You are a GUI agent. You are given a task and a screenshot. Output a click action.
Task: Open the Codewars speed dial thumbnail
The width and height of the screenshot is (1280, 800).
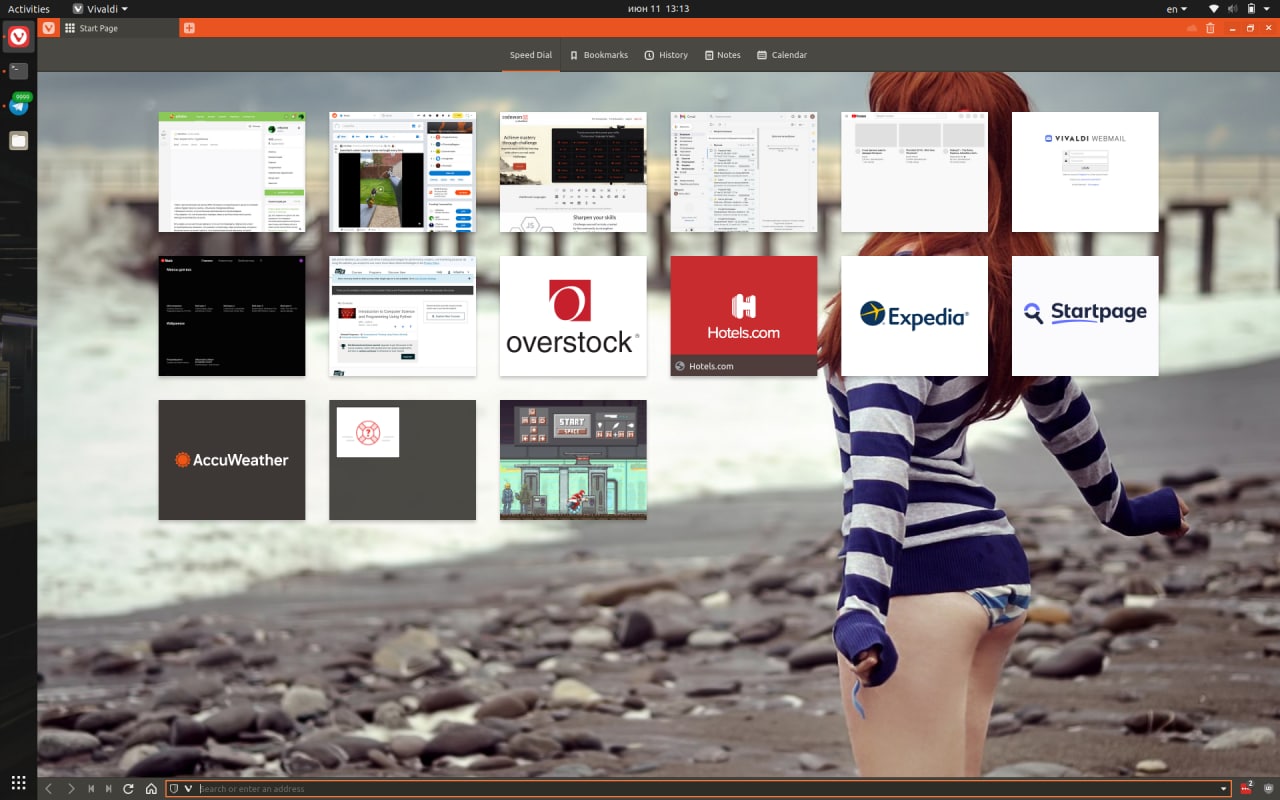coord(573,172)
